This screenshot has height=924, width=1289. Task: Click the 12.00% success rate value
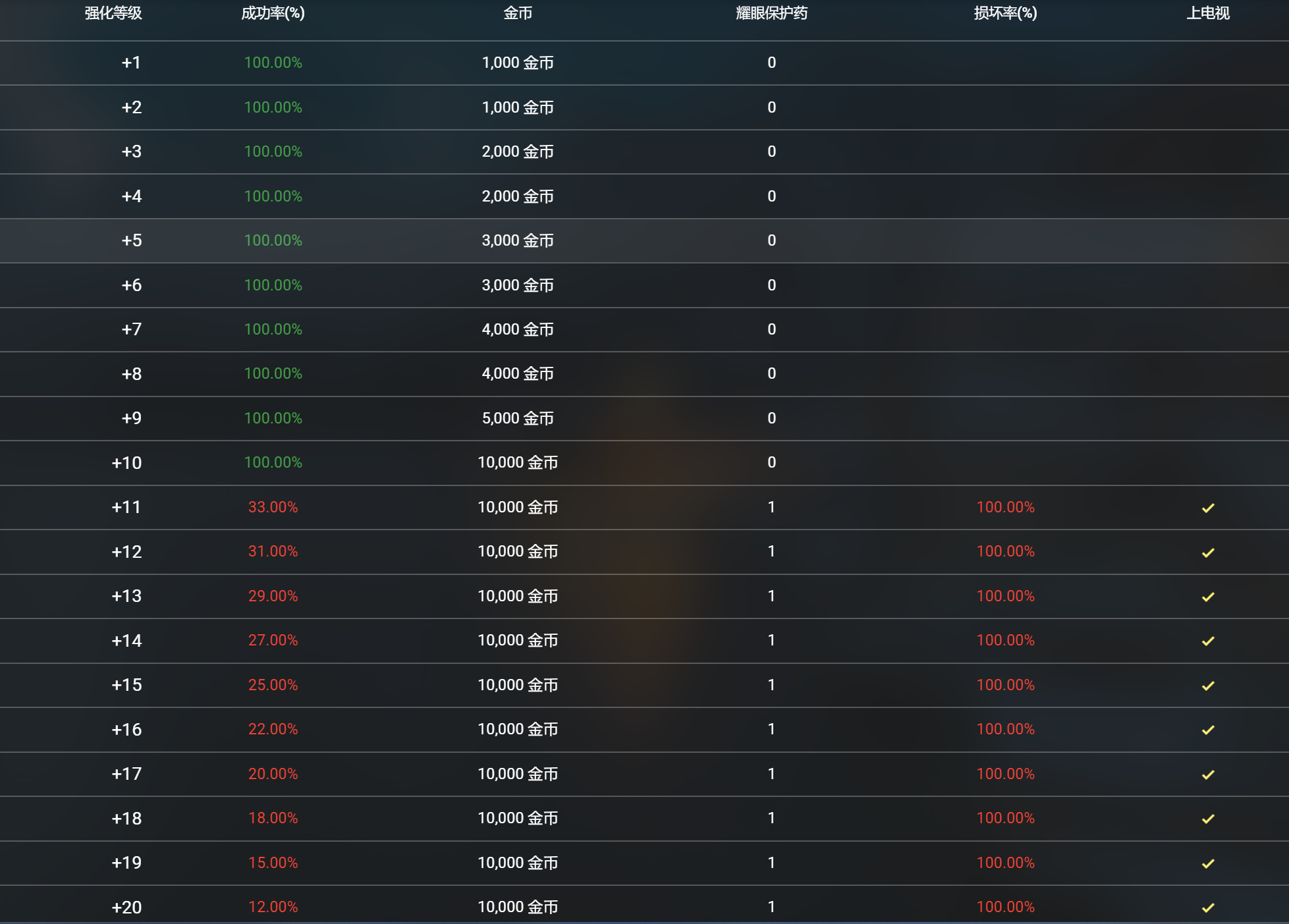pyautogui.click(x=273, y=907)
